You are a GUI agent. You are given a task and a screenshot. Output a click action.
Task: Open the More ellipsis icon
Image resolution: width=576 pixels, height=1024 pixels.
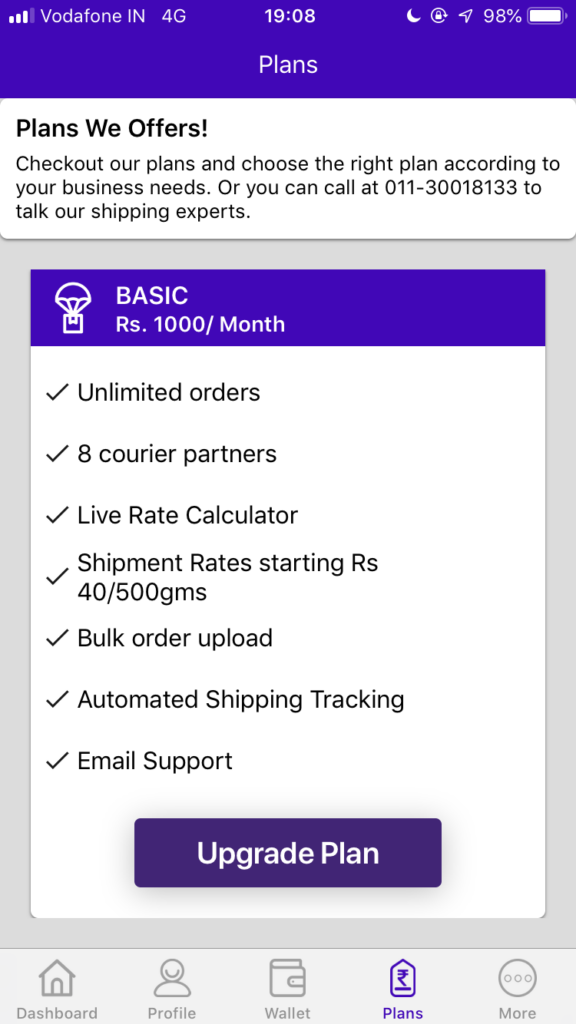[518, 979]
